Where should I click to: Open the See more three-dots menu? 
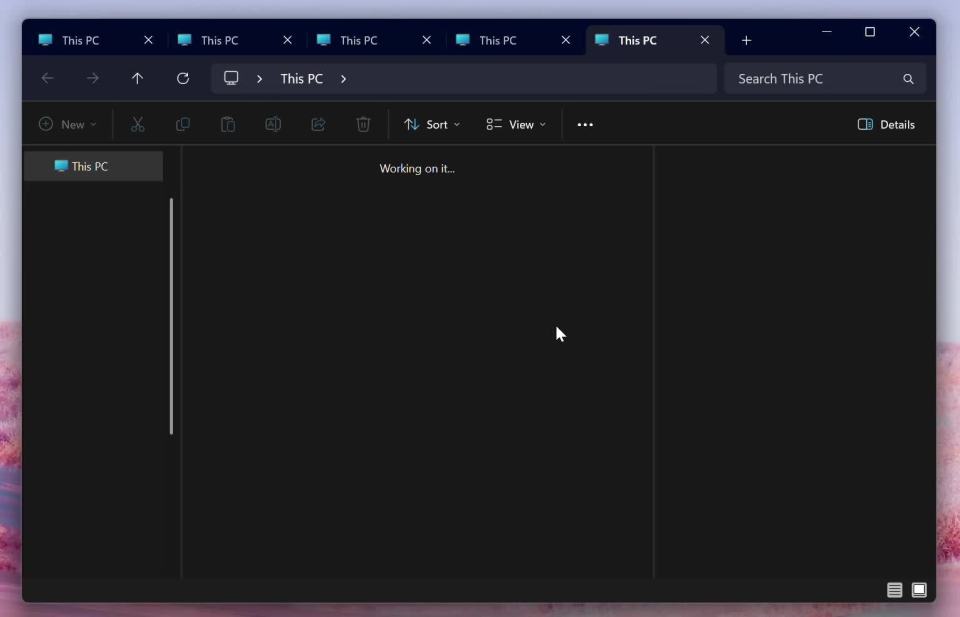[585, 124]
